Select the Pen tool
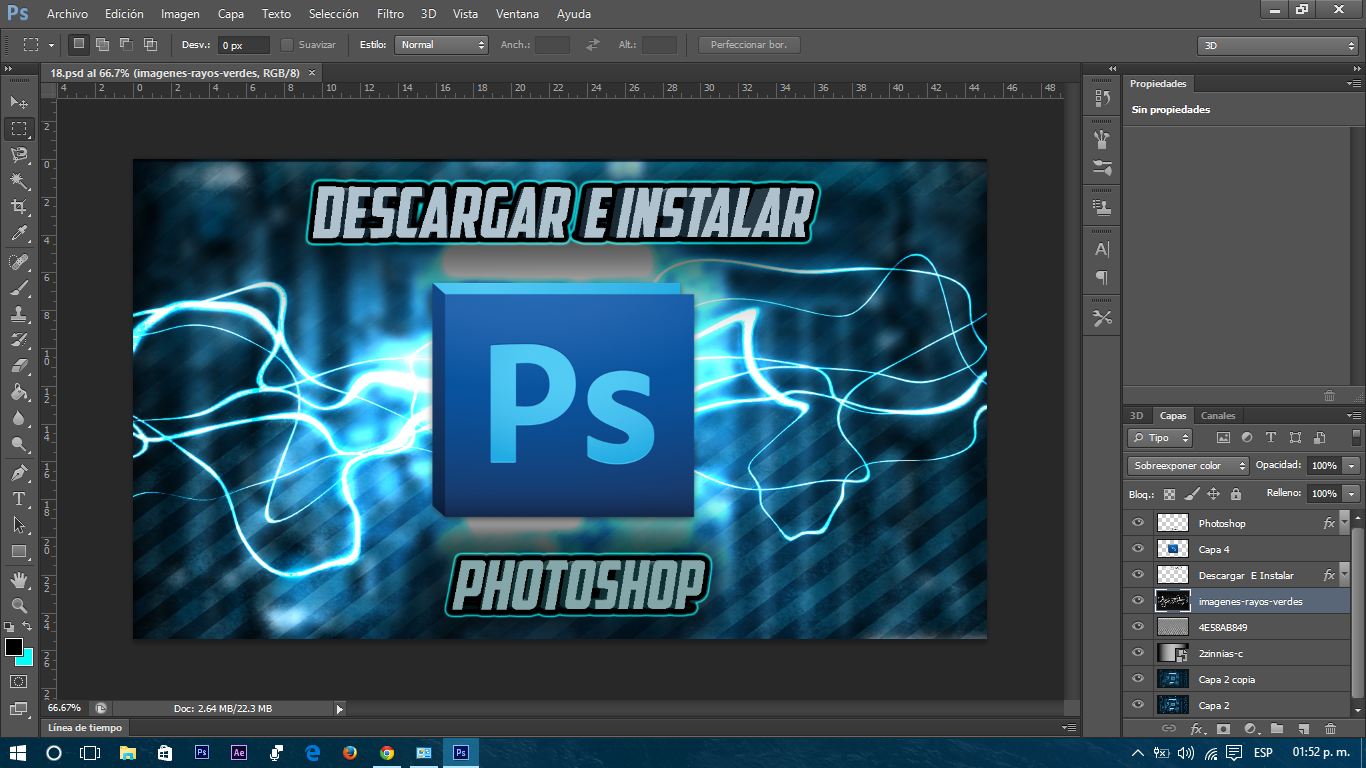 coord(18,473)
